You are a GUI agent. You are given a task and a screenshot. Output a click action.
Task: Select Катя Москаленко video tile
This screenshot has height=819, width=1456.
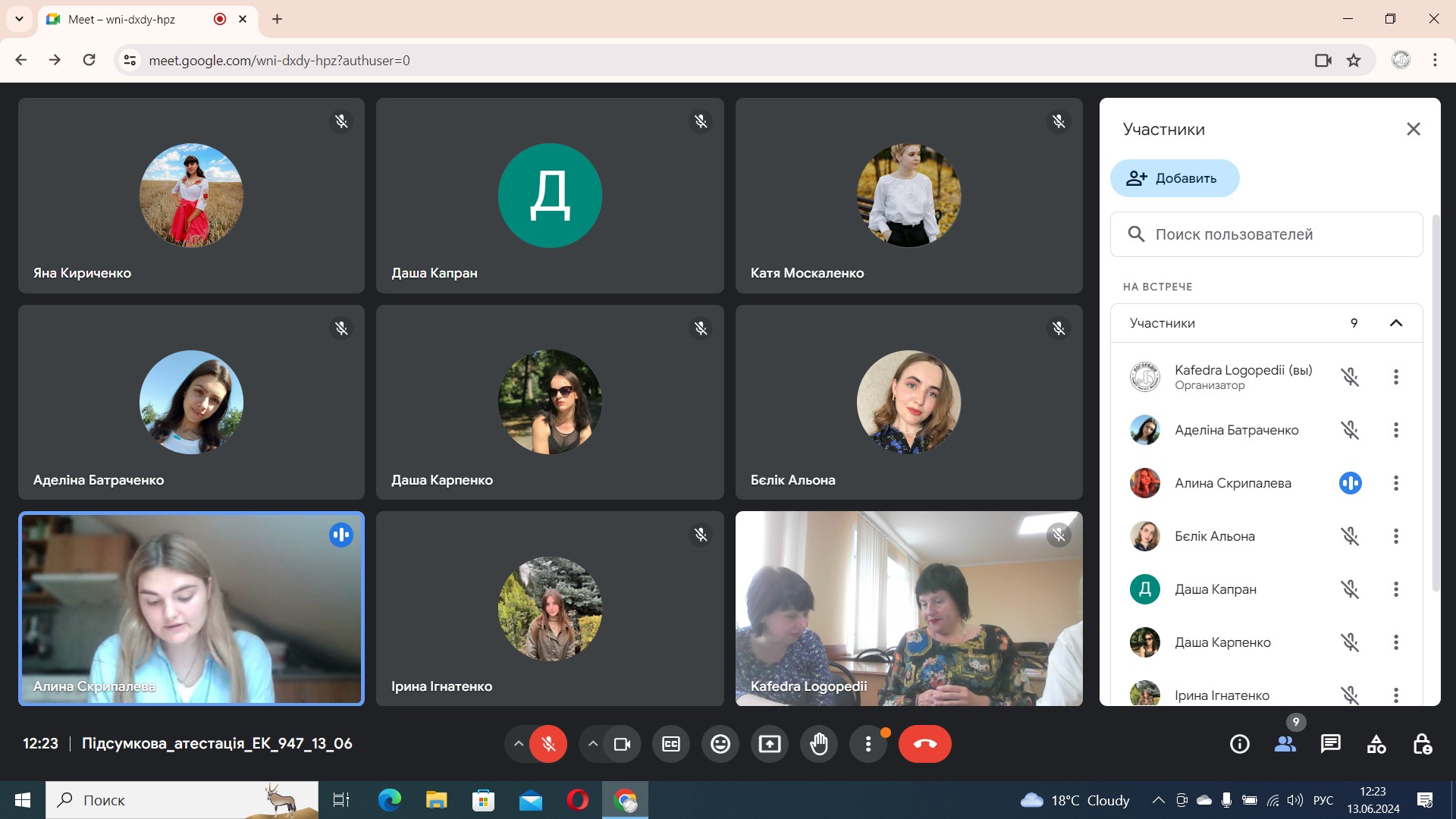click(x=908, y=196)
